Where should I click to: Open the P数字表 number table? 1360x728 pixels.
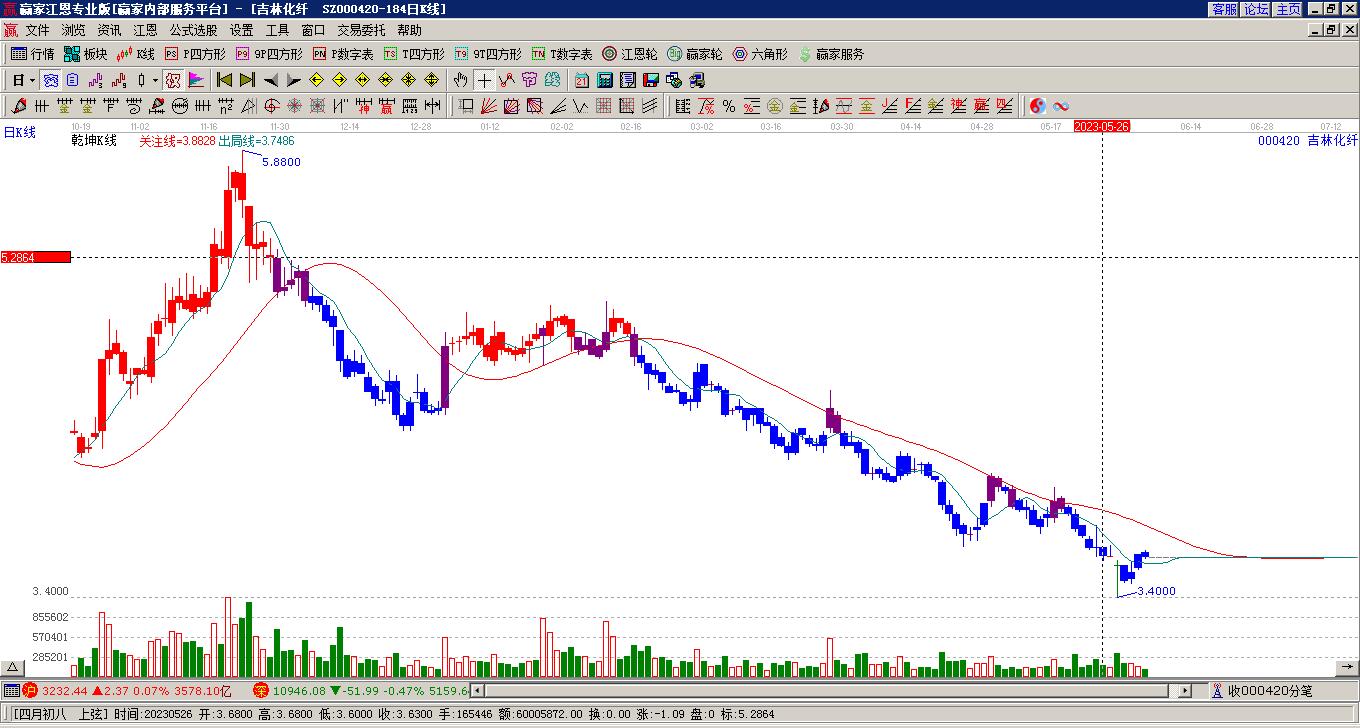pos(343,54)
